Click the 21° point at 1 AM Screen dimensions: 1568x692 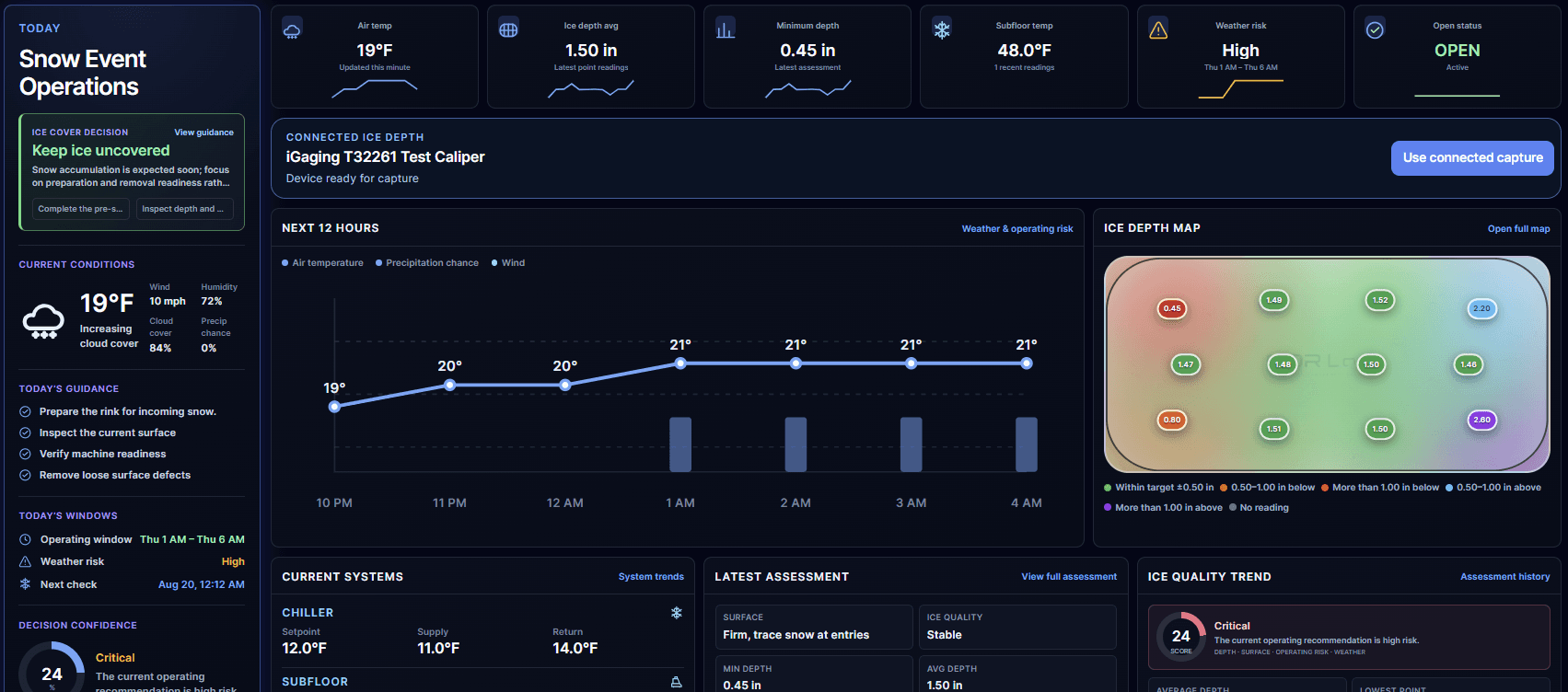(680, 363)
